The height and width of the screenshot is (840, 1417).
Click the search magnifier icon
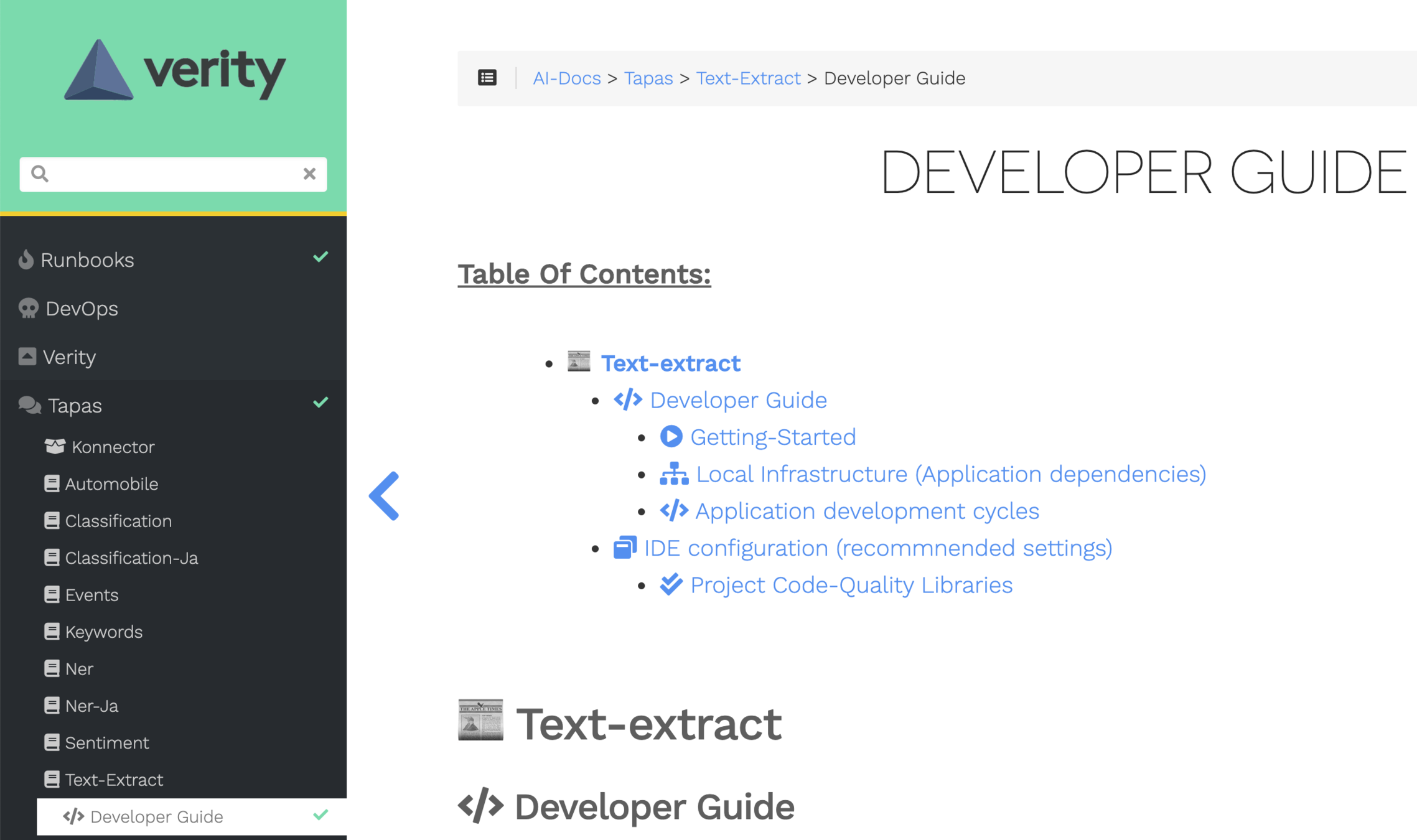click(x=40, y=174)
